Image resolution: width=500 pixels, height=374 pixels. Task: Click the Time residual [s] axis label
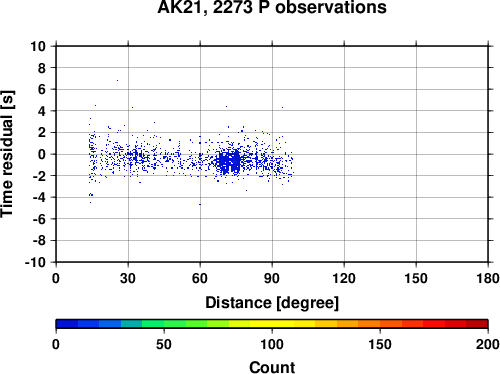click(7, 154)
